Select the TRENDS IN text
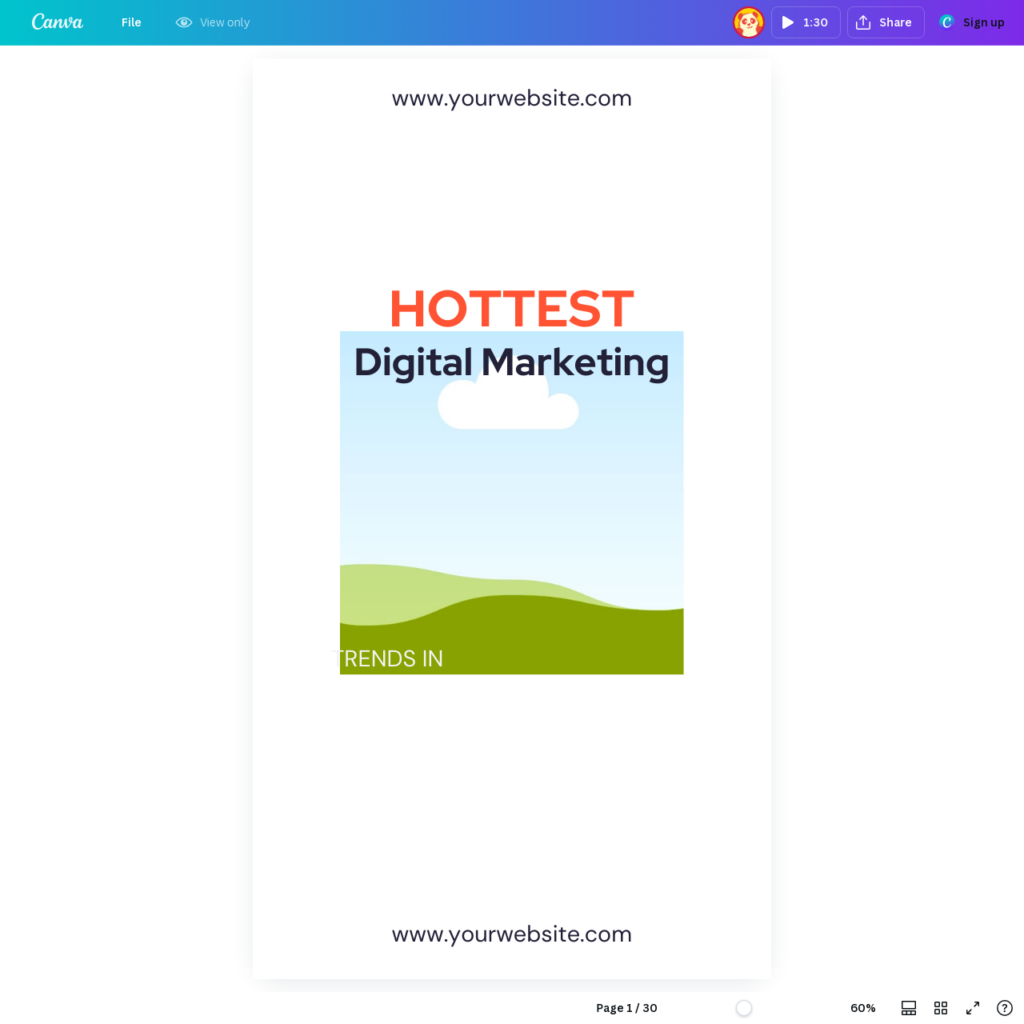The width and height of the screenshot is (1024, 1024). [388, 658]
